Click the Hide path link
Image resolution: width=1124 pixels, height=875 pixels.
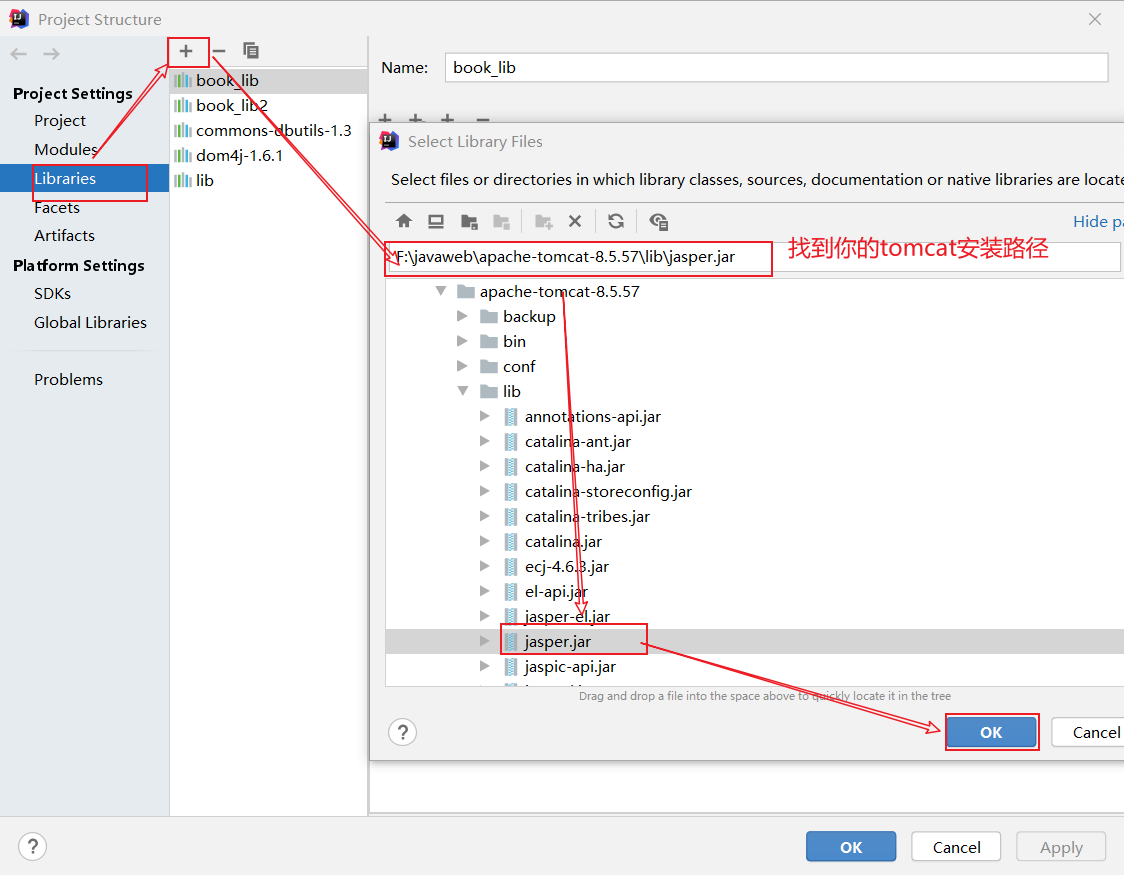[1098, 221]
